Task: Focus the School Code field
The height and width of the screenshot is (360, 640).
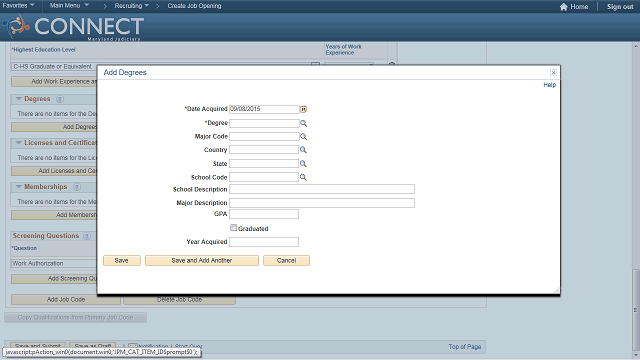Action: 264,177
